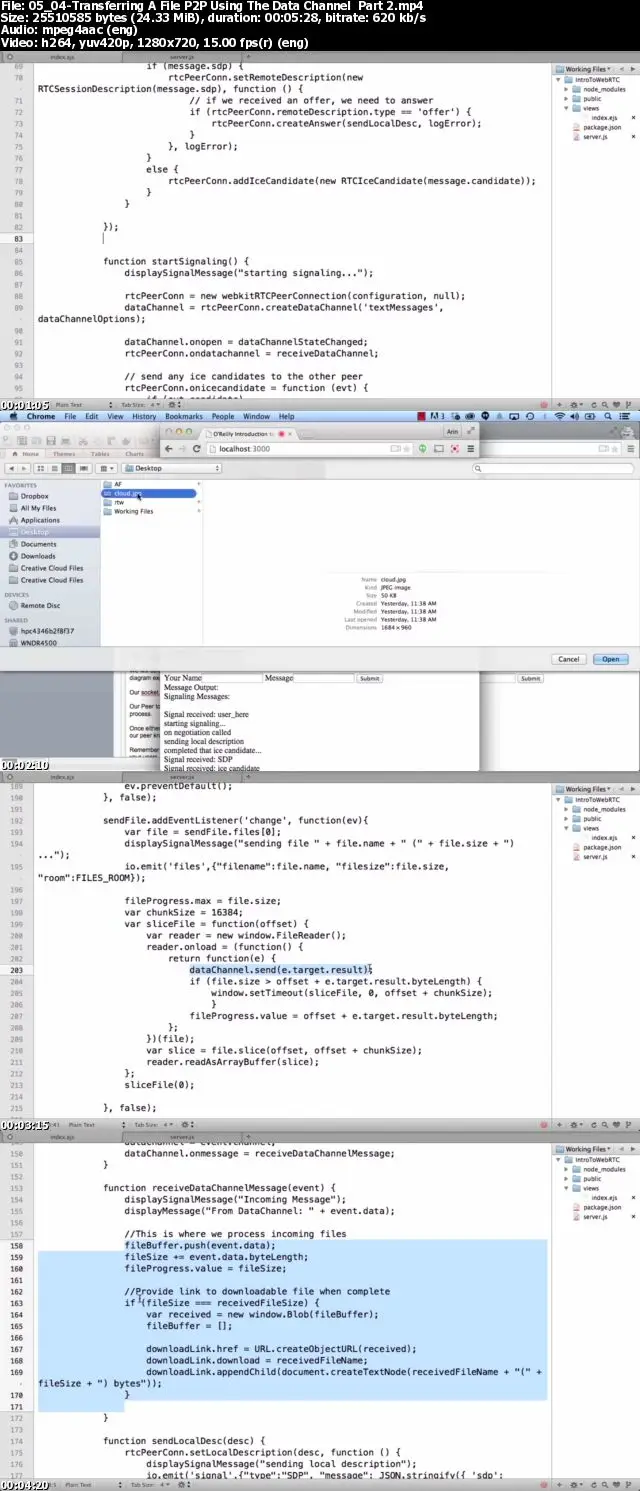Switch to server.js tab in the 00:03:15 frame
Image resolution: width=640 pixels, height=1491 pixels.
[182, 776]
